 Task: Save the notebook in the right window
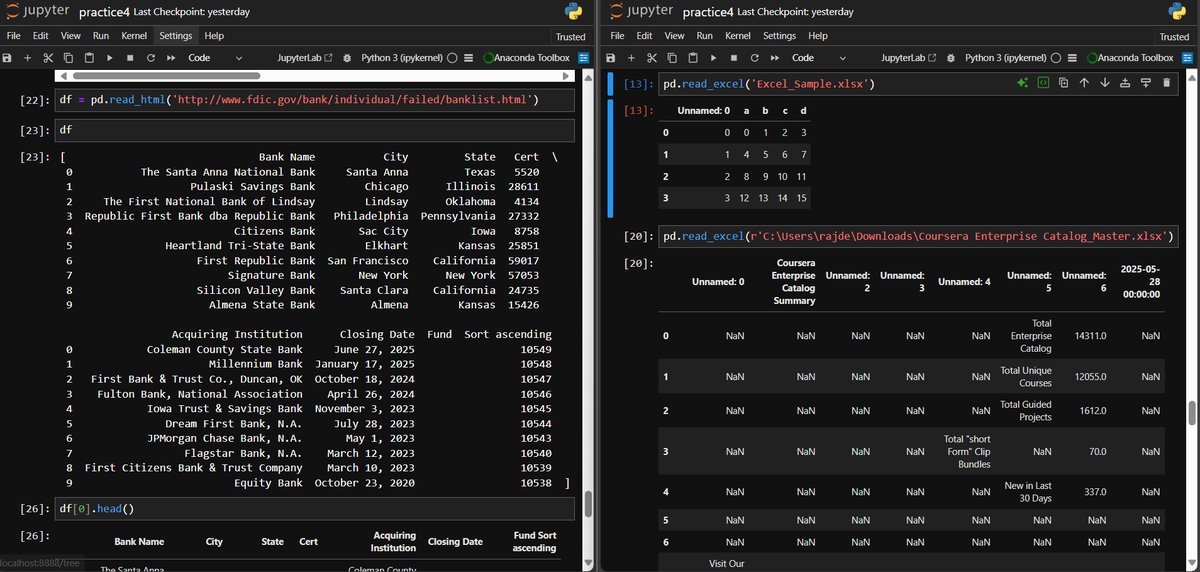click(x=612, y=58)
